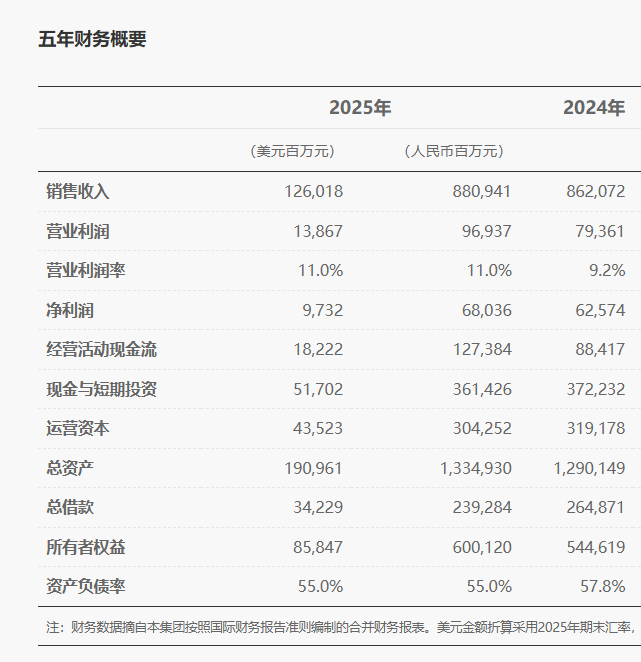This screenshot has width=641, height=662.
Task: Select the 2025年 column header
Action: tap(360, 108)
